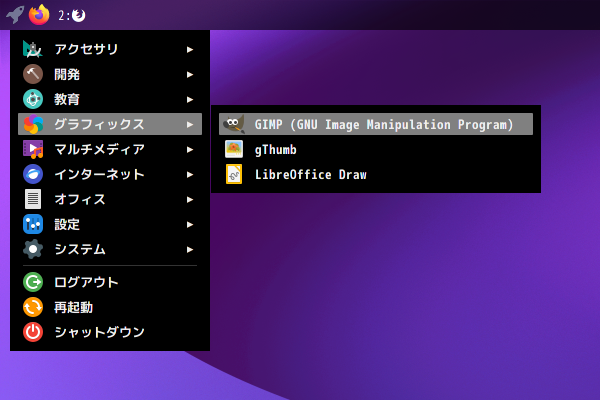Screen dimensions: 600x400
Task: Click the orange 再起動 icon
Action: click(x=33, y=307)
